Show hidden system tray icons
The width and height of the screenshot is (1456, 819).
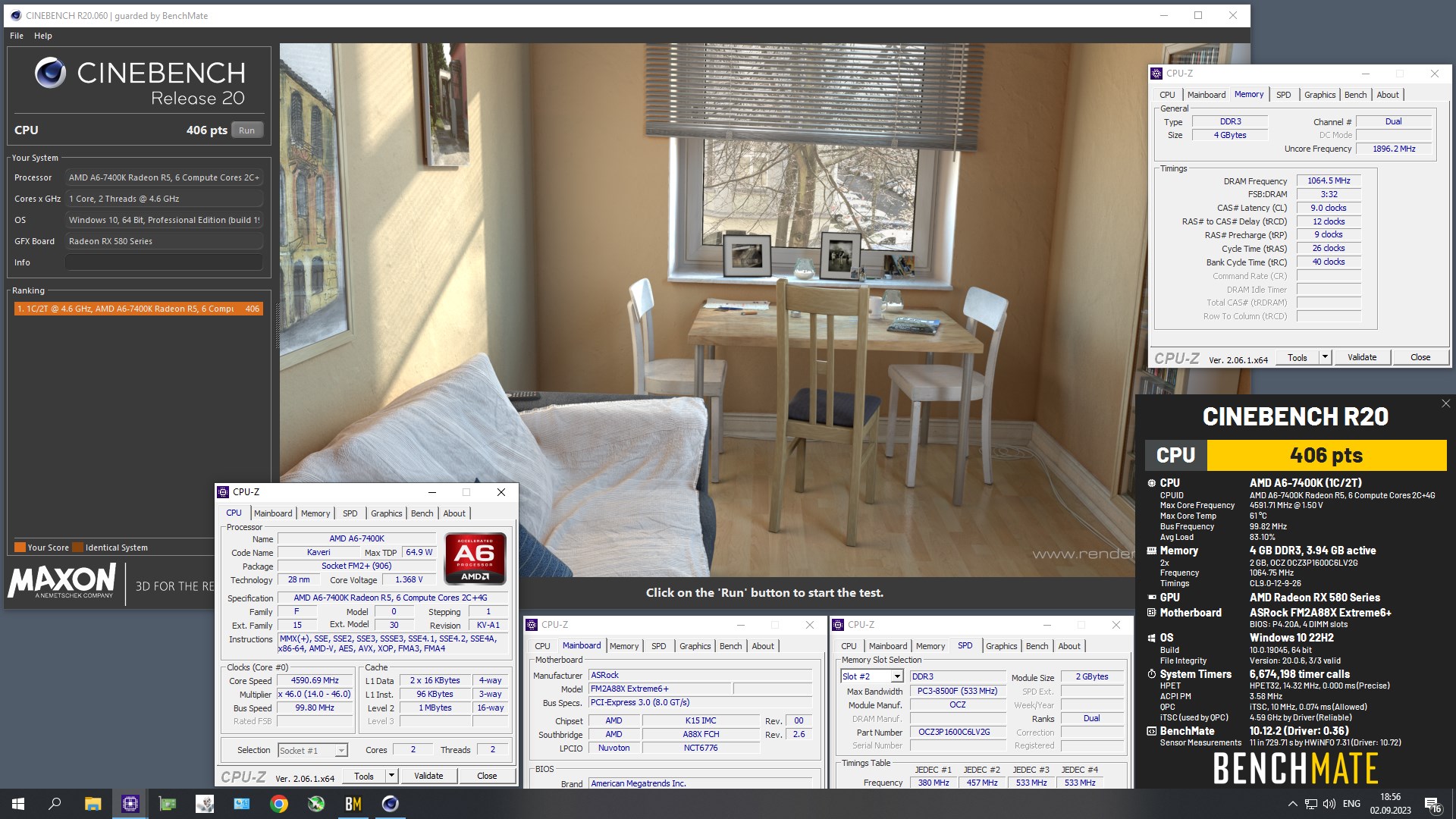pos(1292,804)
